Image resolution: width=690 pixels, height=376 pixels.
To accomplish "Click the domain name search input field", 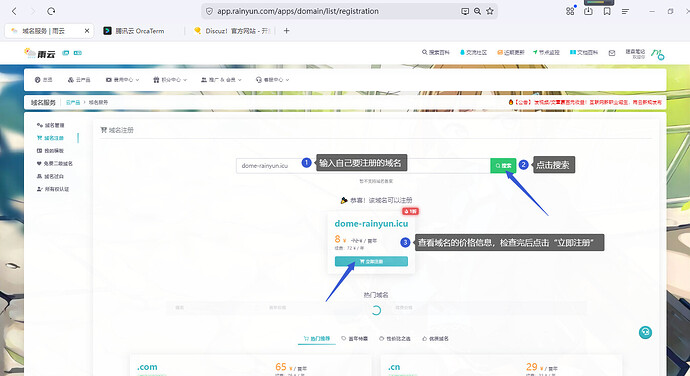I will (x=363, y=166).
